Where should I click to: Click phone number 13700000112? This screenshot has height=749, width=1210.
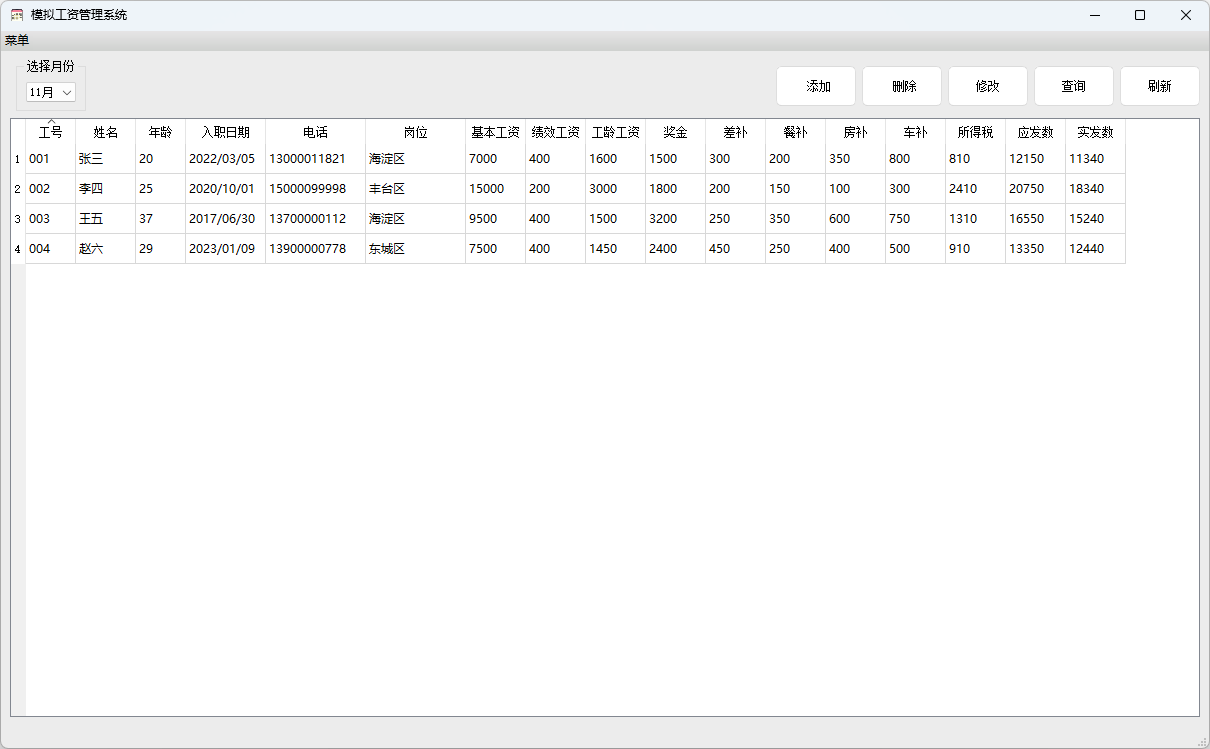click(316, 219)
